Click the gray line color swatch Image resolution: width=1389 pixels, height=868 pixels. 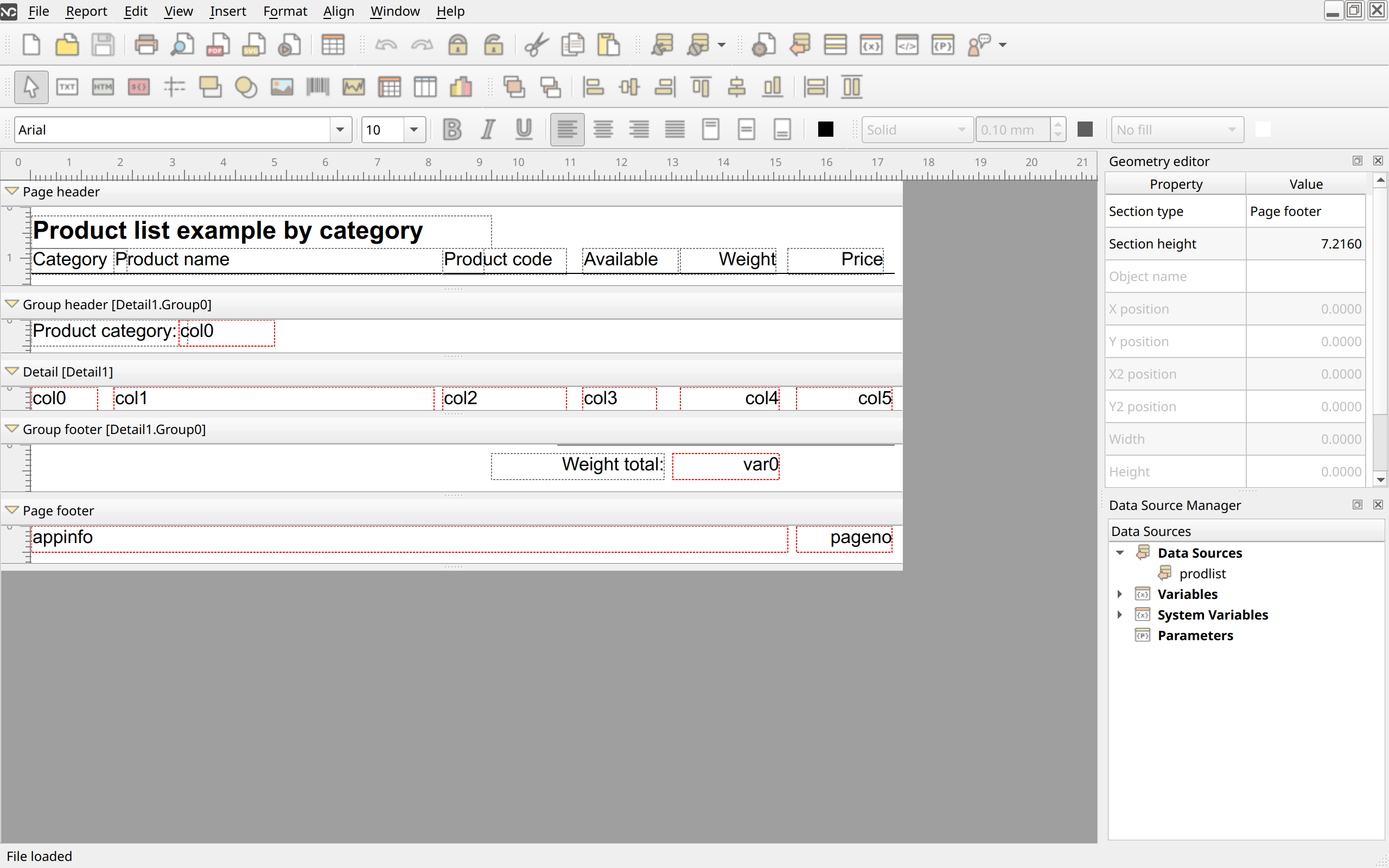click(1085, 130)
